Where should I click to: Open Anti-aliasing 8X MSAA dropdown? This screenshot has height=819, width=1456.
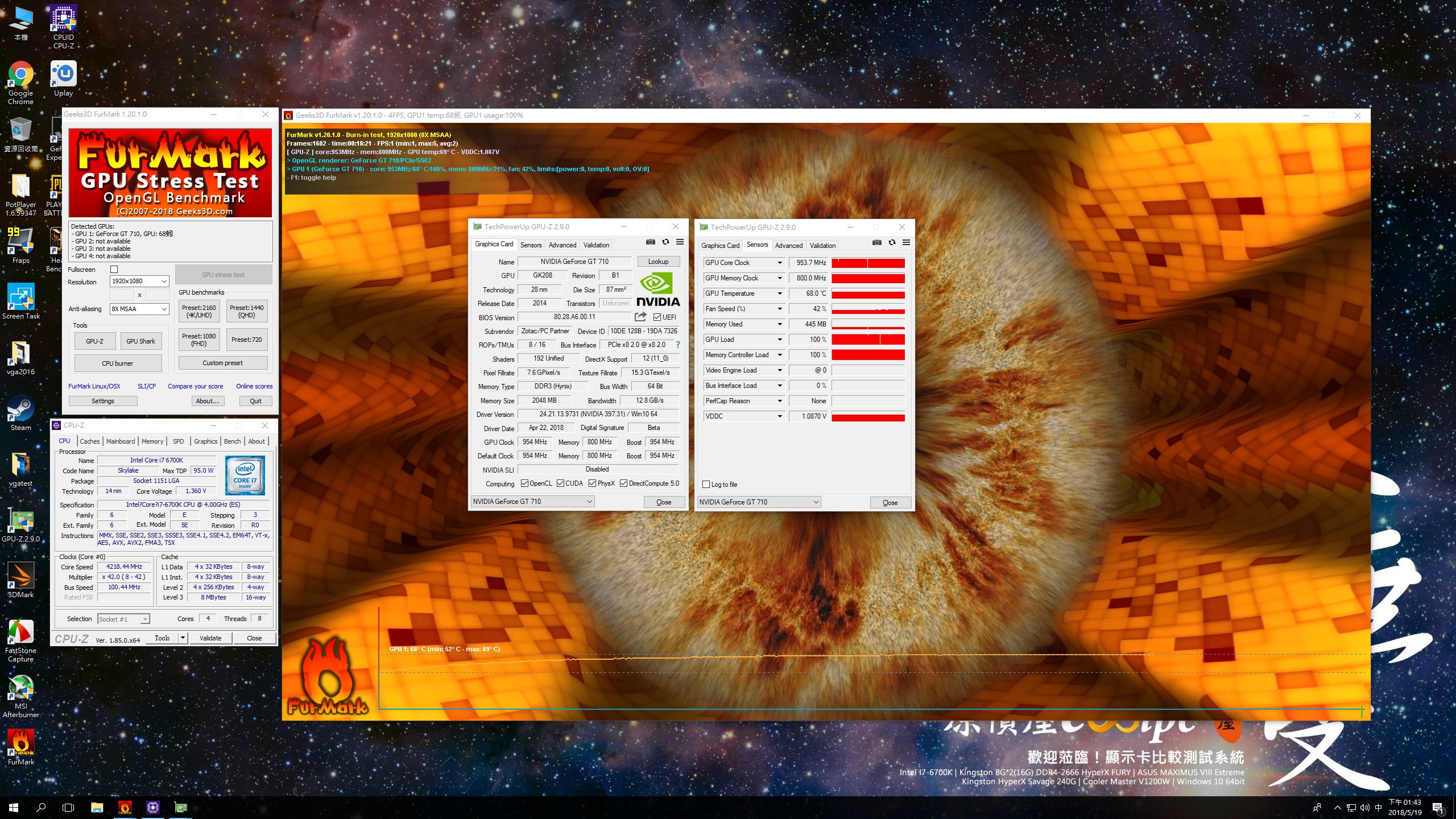point(139,309)
